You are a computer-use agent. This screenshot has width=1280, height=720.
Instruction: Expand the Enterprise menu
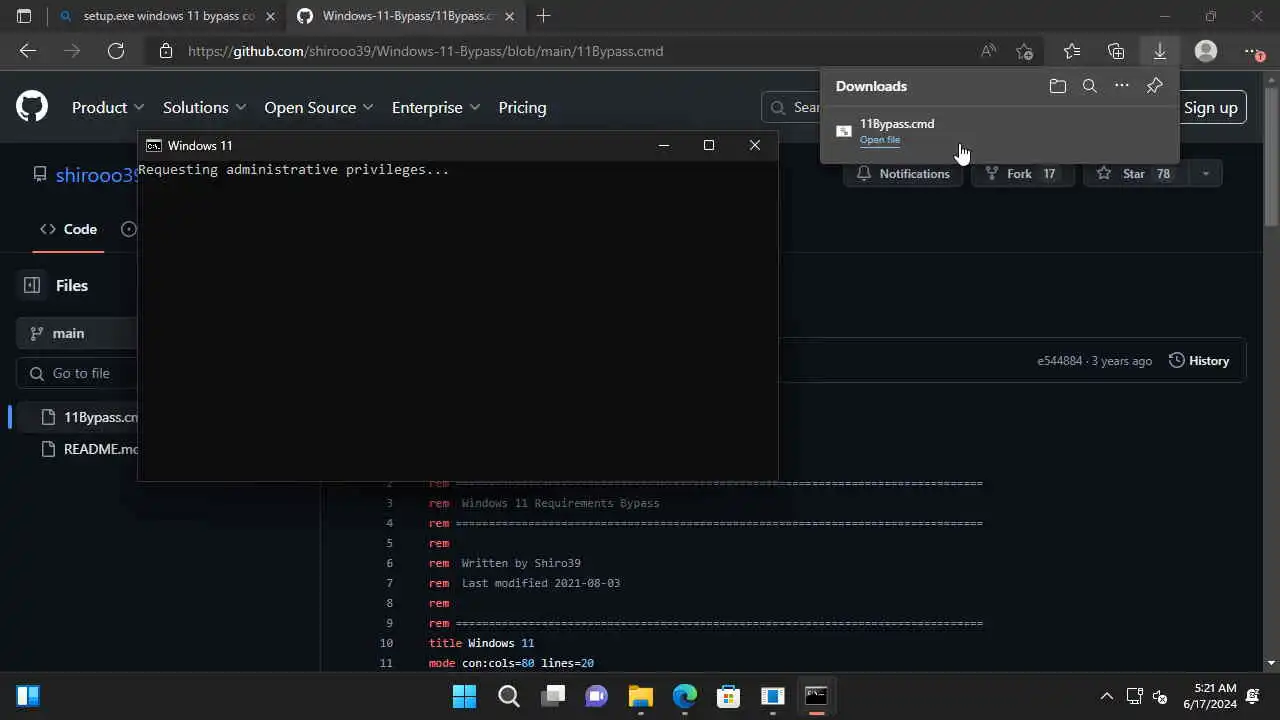tap(436, 107)
